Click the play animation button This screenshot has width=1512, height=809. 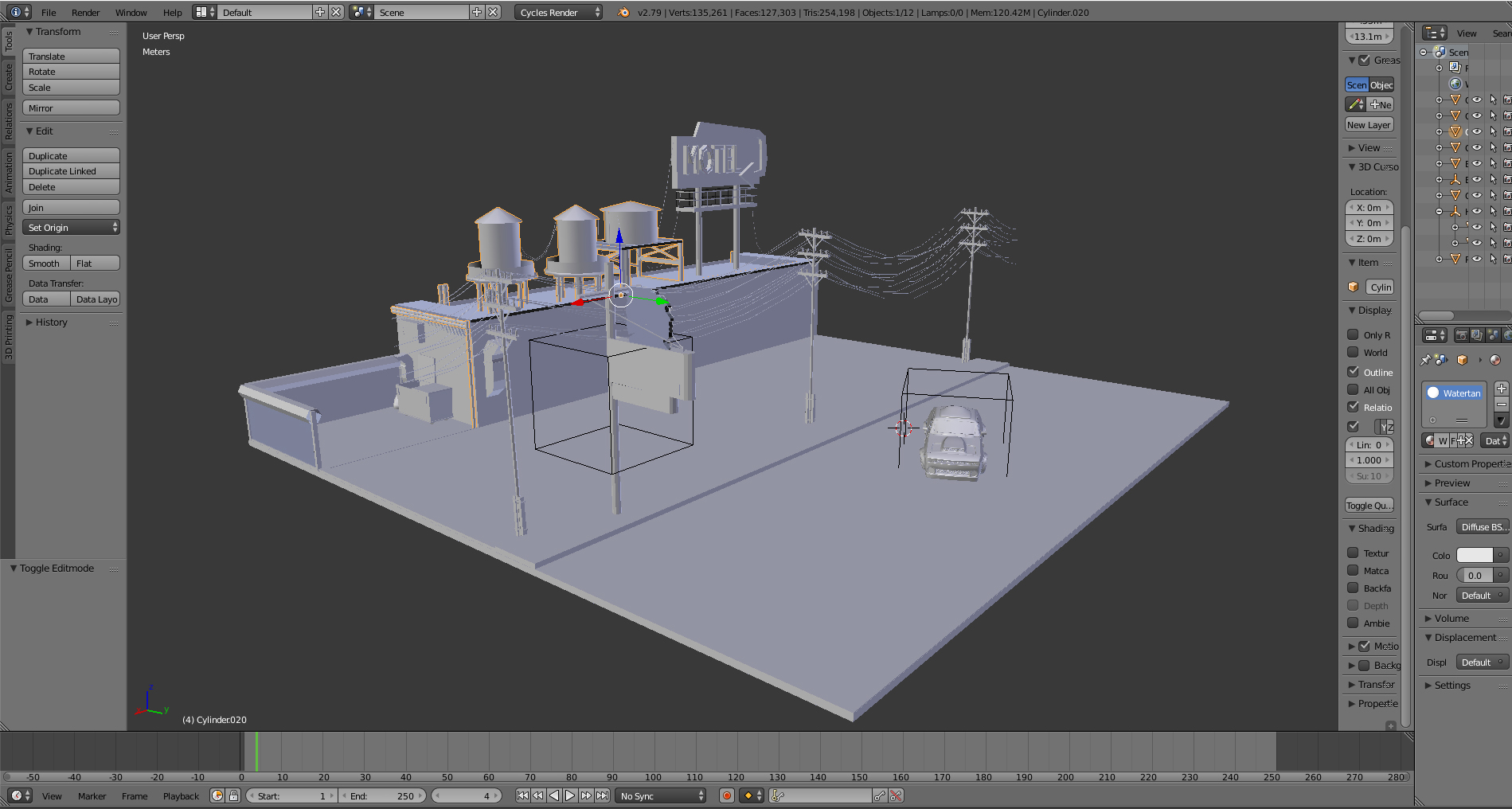[570, 795]
